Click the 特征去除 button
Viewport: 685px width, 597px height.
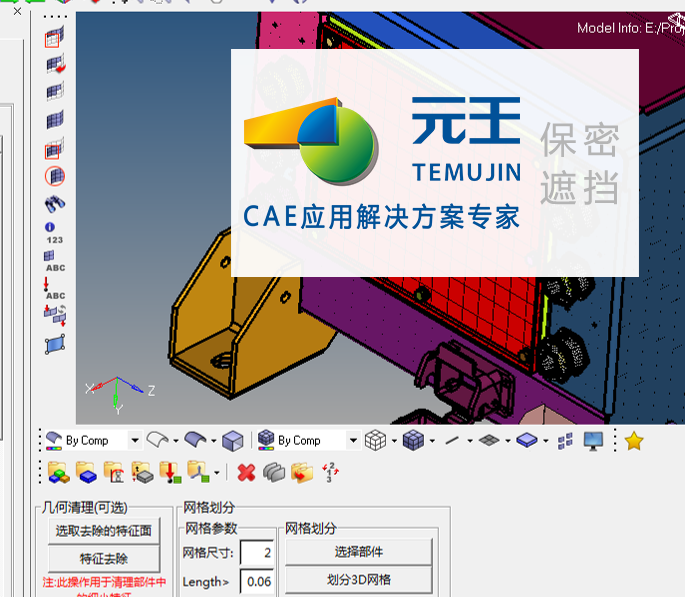(x=104, y=559)
